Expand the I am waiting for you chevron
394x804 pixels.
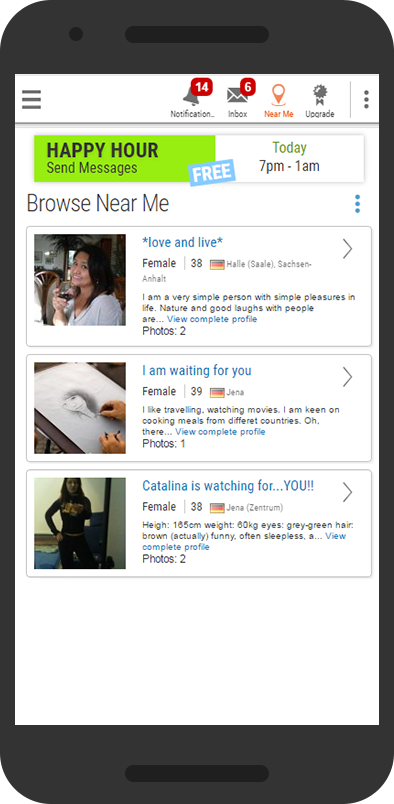(348, 377)
